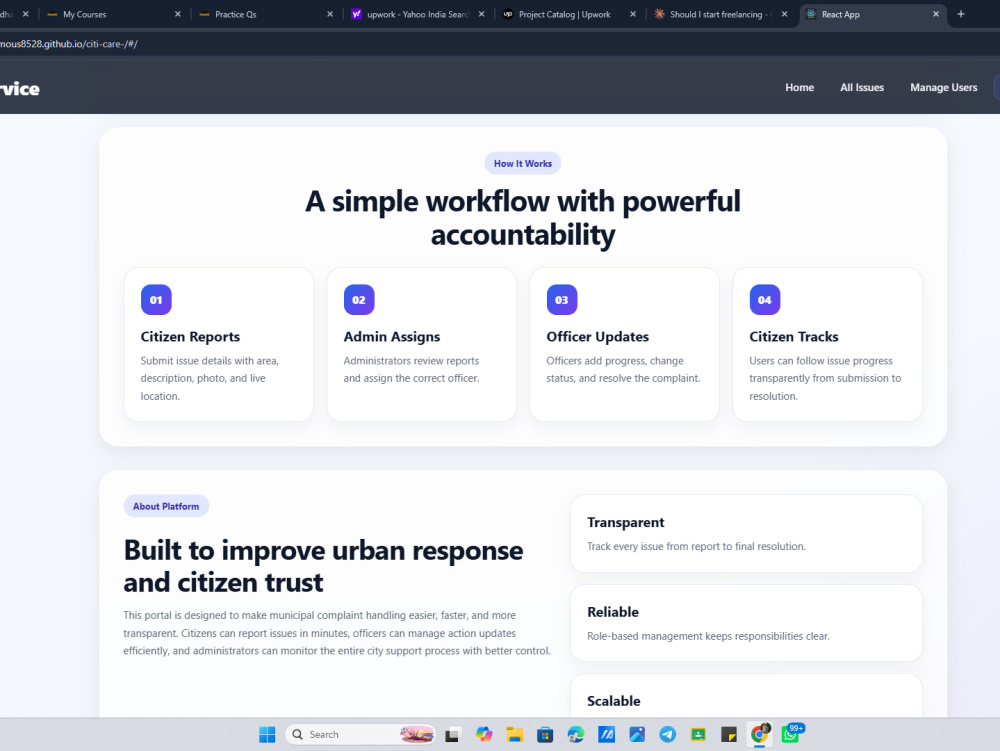This screenshot has width=1000, height=751.
Task: Click the Citizen Reports card title
Action: click(190, 337)
